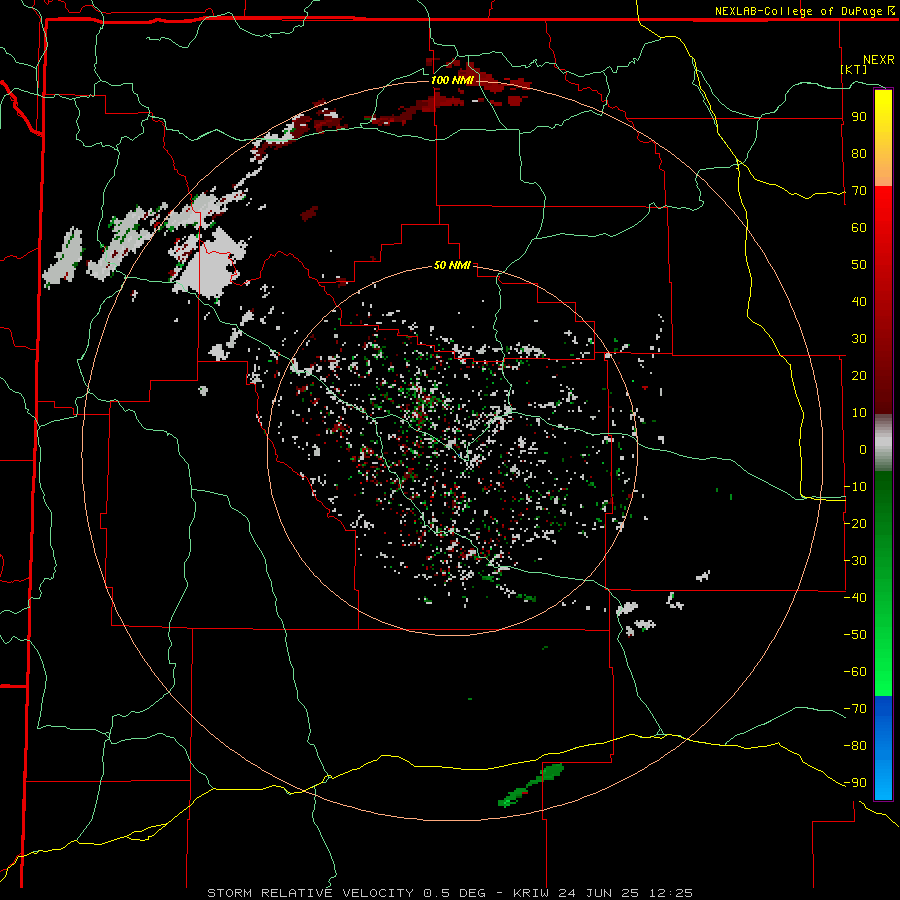Click the 0 value on velocity scale

click(863, 449)
